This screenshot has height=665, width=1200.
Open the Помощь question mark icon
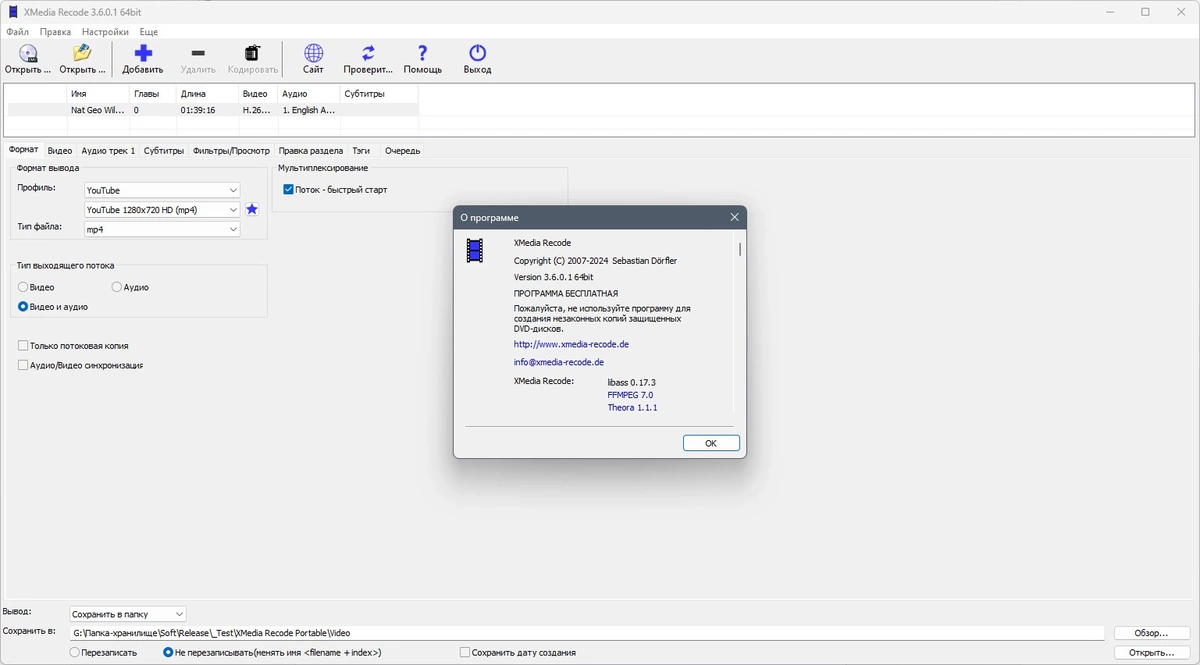(x=423, y=53)
